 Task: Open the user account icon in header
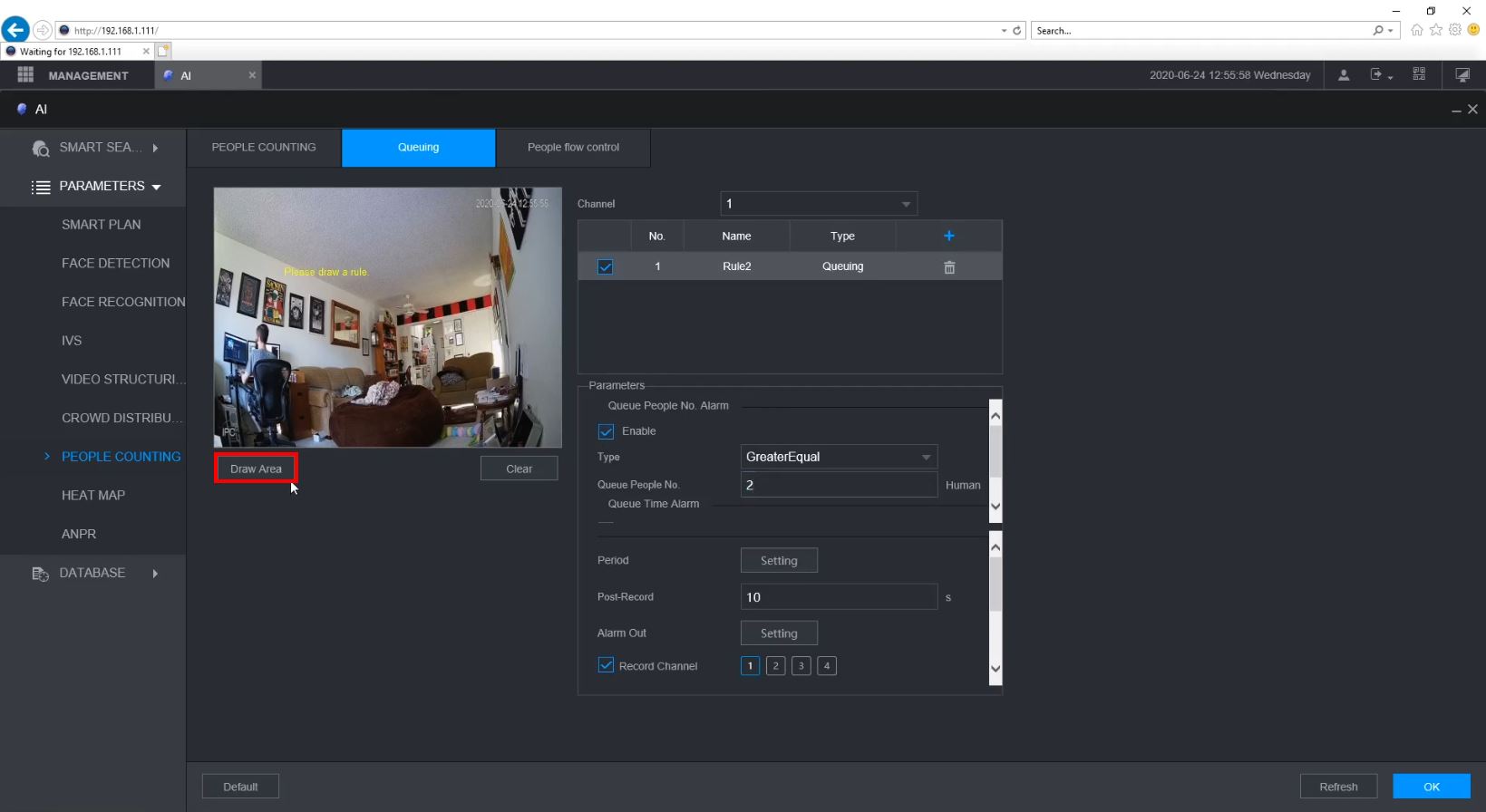pos(1344,75)
